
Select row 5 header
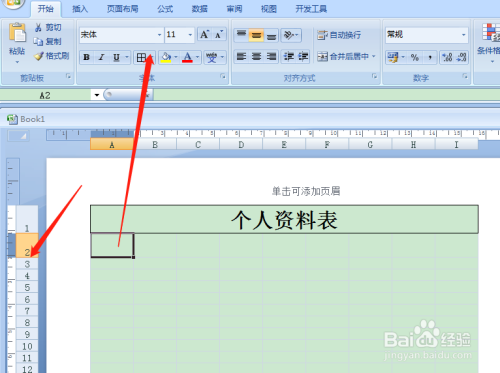point(27,287)
